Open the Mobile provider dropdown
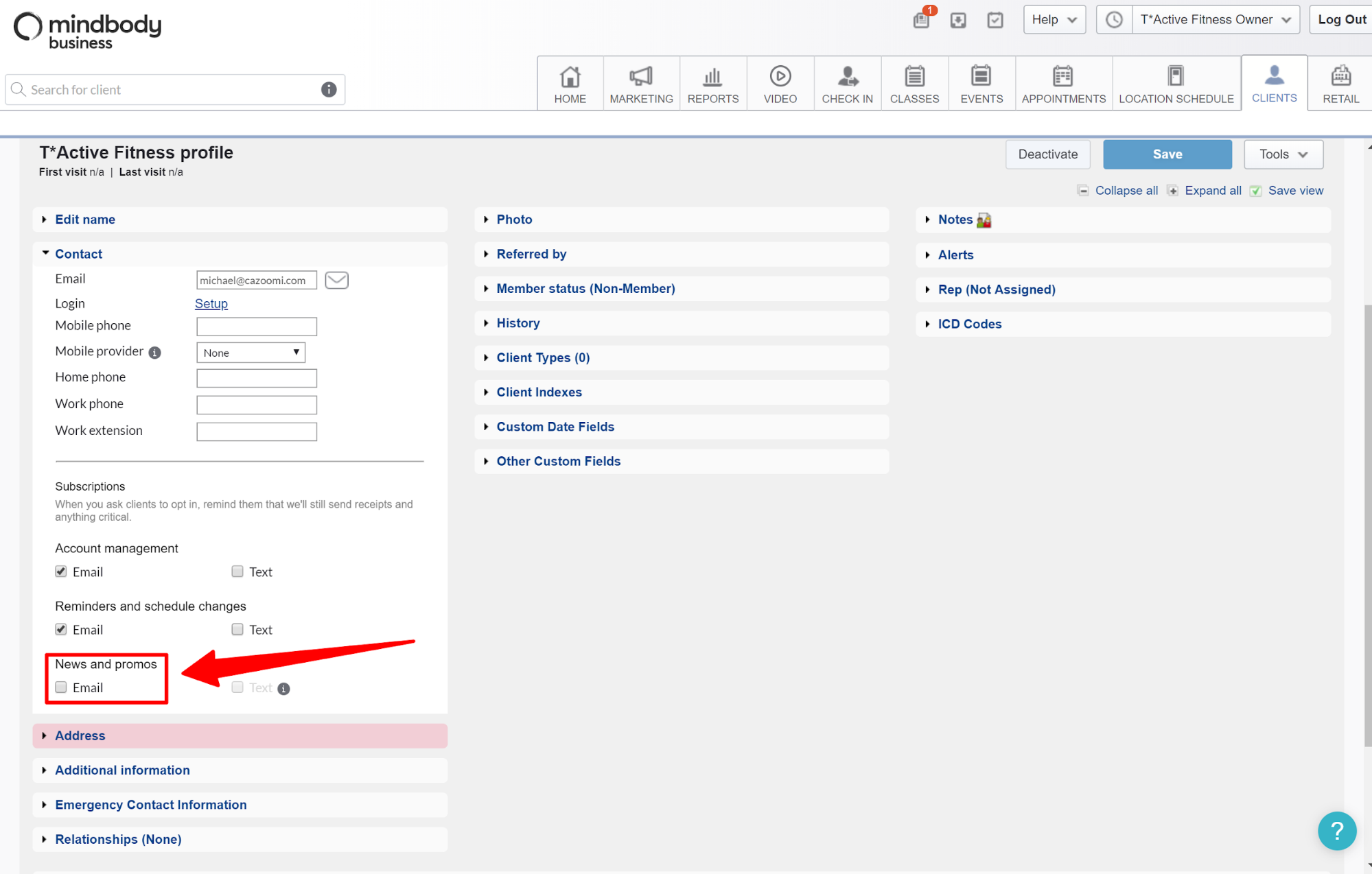The image size is (1372, 874). point(251,353)
